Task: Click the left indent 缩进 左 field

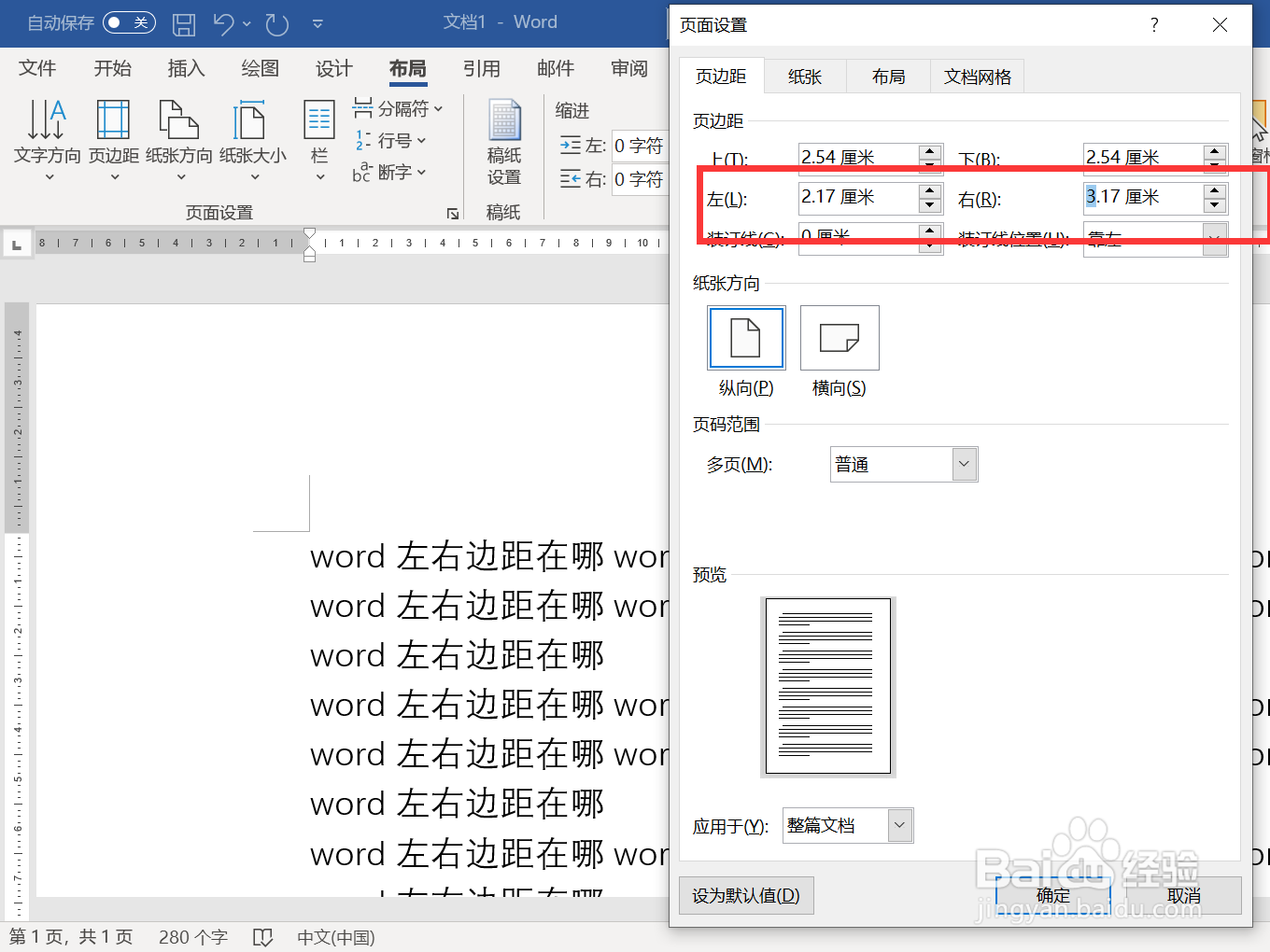Action: click(640, 146)
